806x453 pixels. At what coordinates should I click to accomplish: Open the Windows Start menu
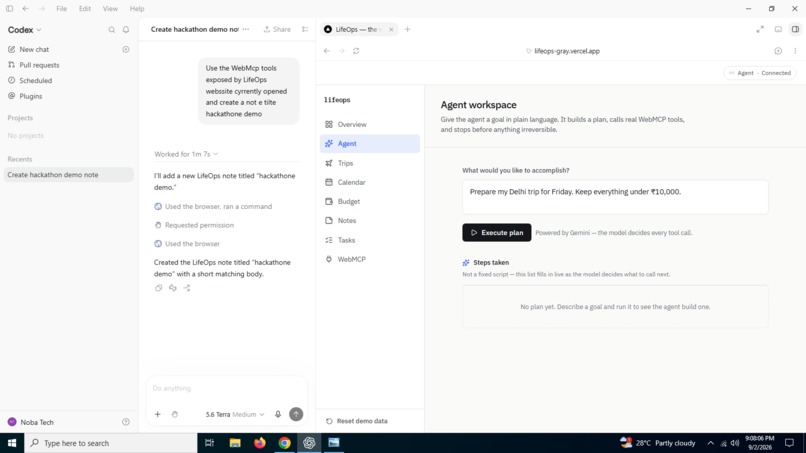pos(12,443)
